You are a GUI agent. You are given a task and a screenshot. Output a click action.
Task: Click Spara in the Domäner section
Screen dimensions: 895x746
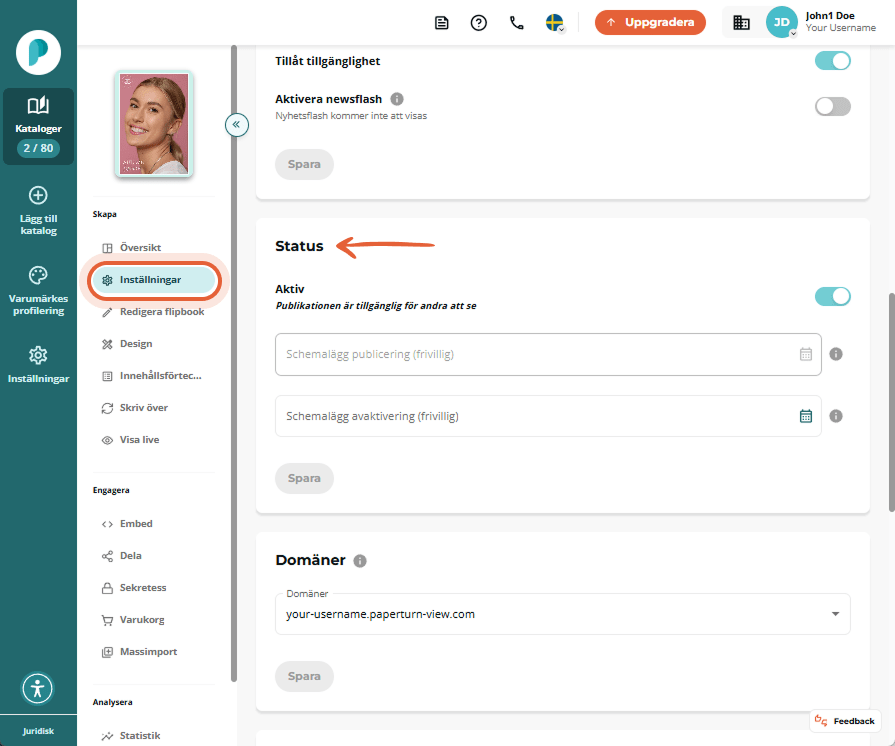click(x=304, y=676)
